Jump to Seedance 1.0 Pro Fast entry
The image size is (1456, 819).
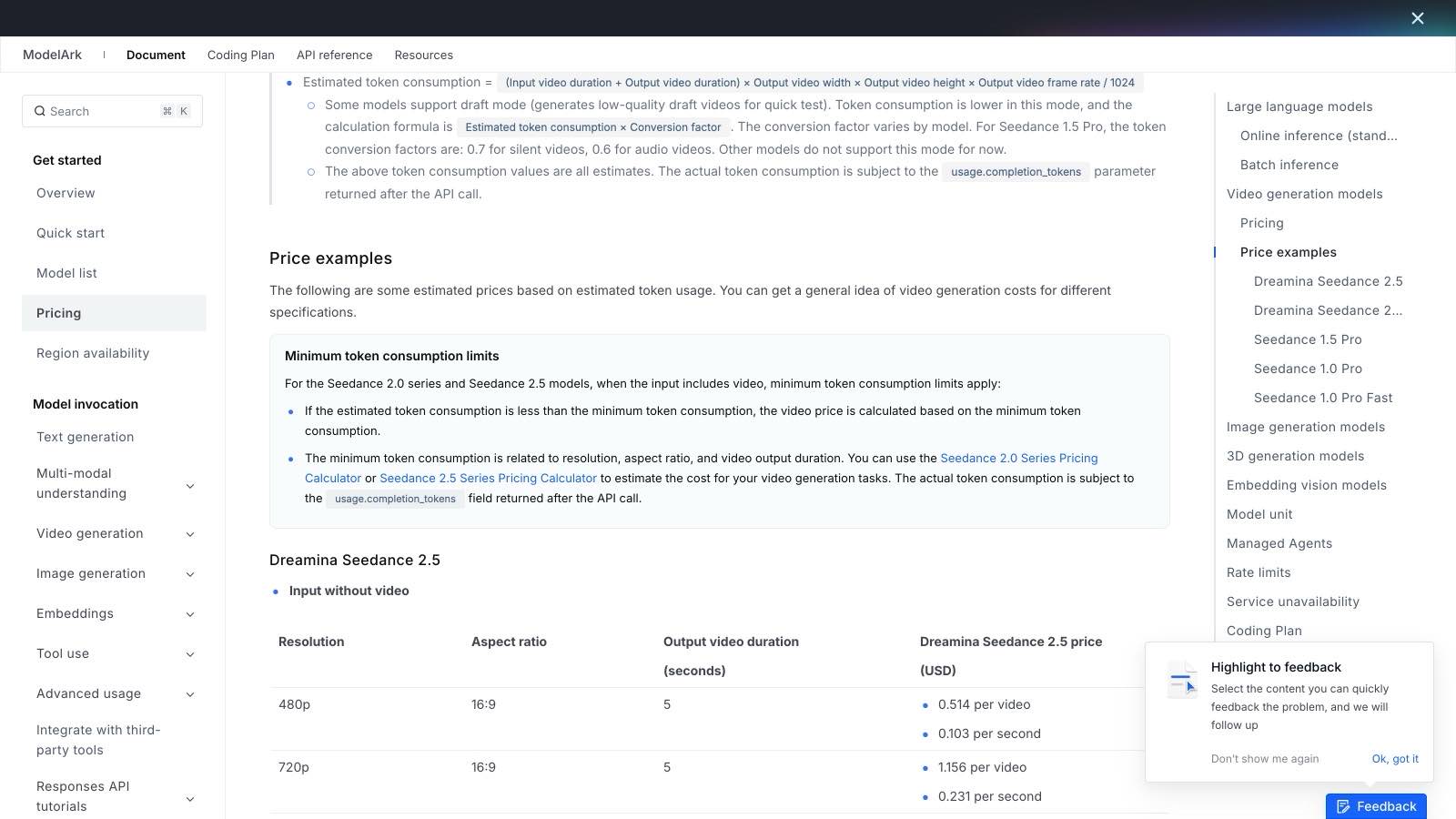coord(1323,398)
